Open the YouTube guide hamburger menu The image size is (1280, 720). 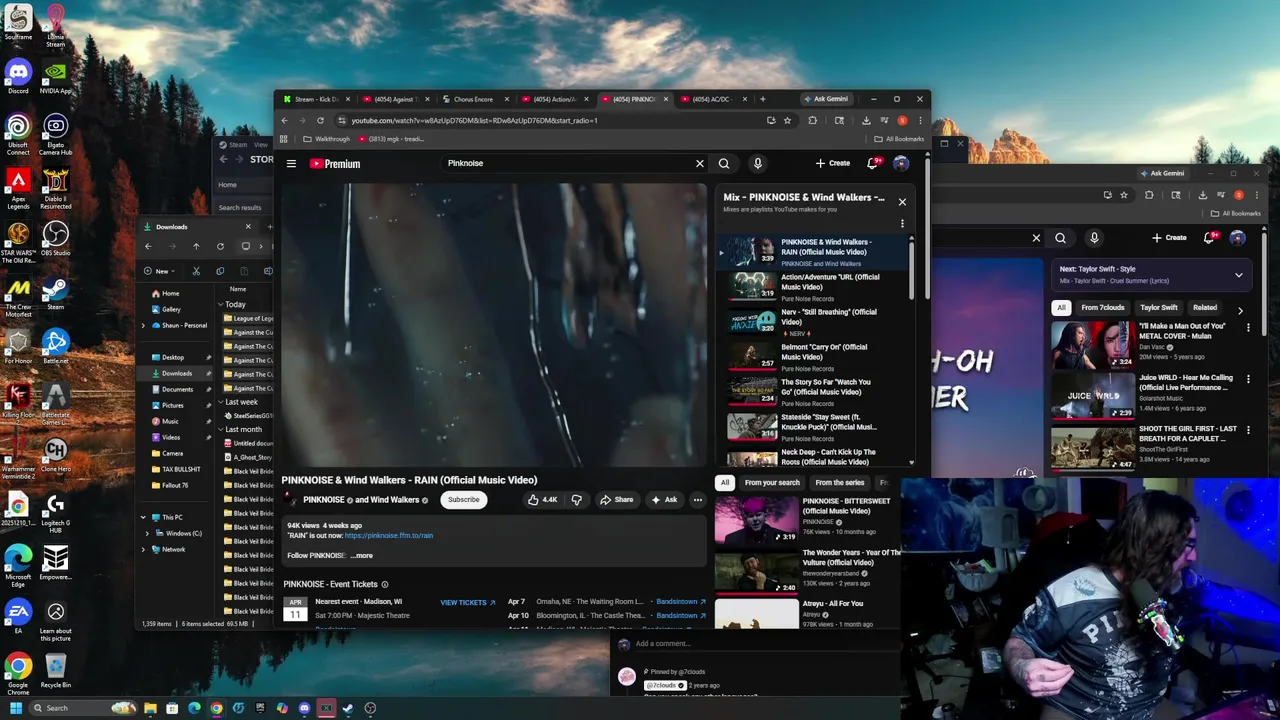pyautogui.click(x=291, y=164)
